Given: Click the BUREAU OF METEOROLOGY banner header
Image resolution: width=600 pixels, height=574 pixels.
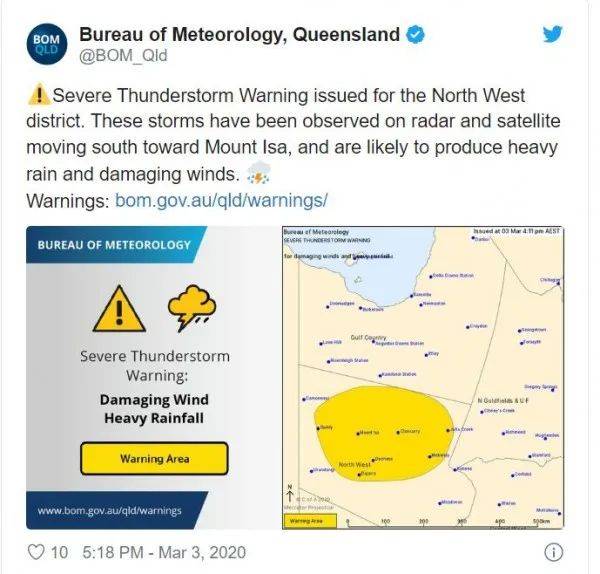Looking at the screenshot, I should (x=116, y=245).
